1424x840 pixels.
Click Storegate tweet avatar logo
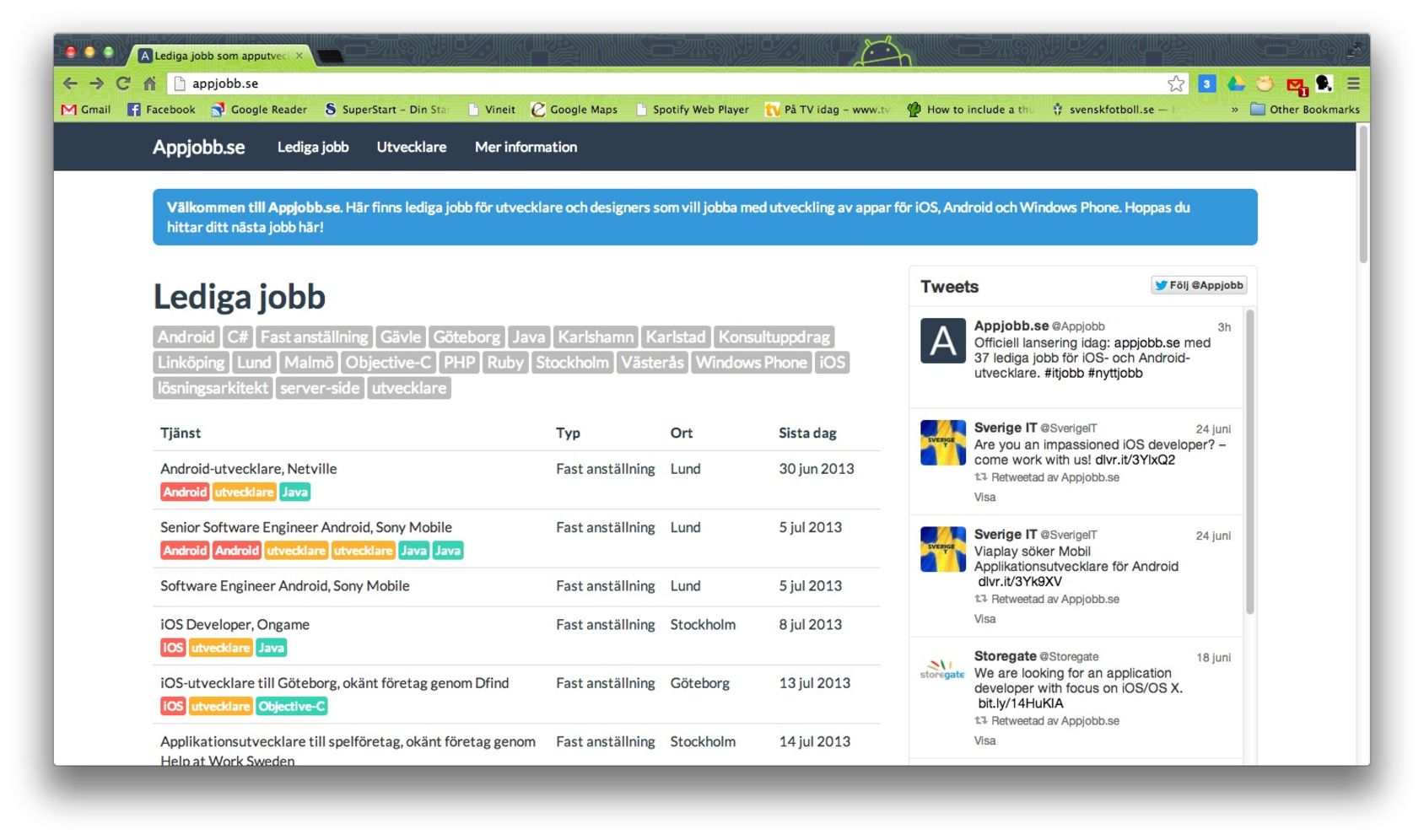point(942,670)
